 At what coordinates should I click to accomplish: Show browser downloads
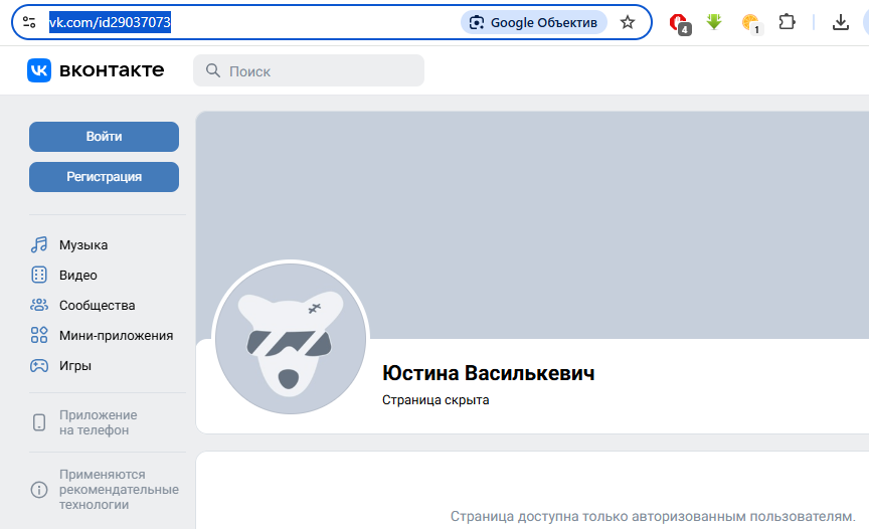tap(840, 22)
